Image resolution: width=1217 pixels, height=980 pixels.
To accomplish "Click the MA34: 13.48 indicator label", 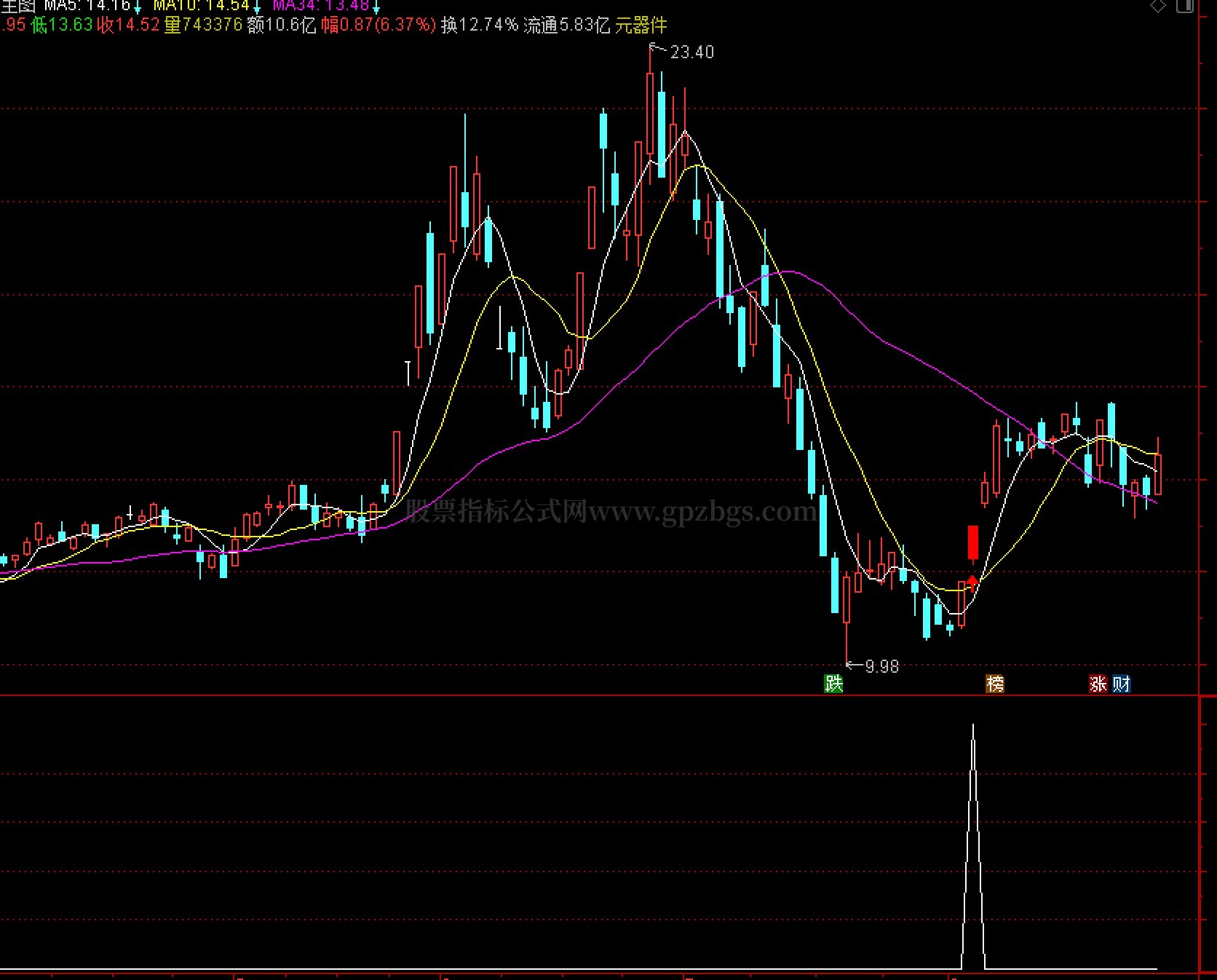I will pos(322,6).
